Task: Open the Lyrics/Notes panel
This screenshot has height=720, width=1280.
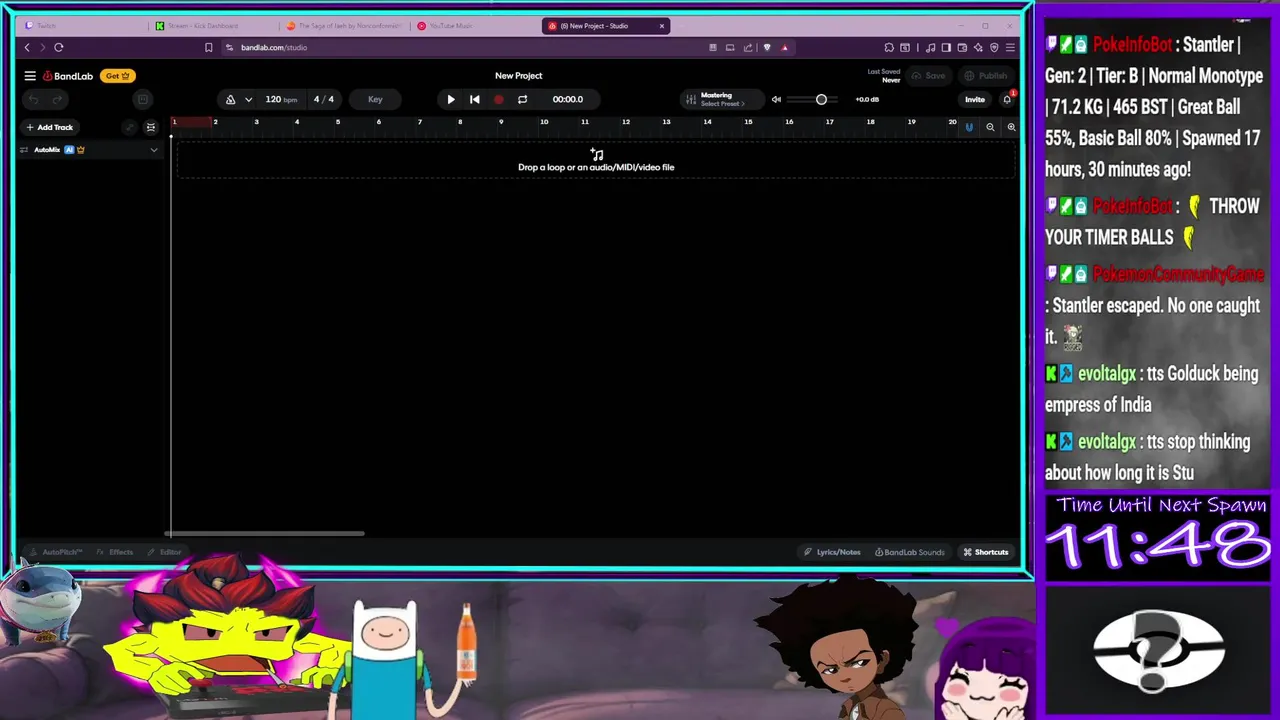Action: [832, 552]
